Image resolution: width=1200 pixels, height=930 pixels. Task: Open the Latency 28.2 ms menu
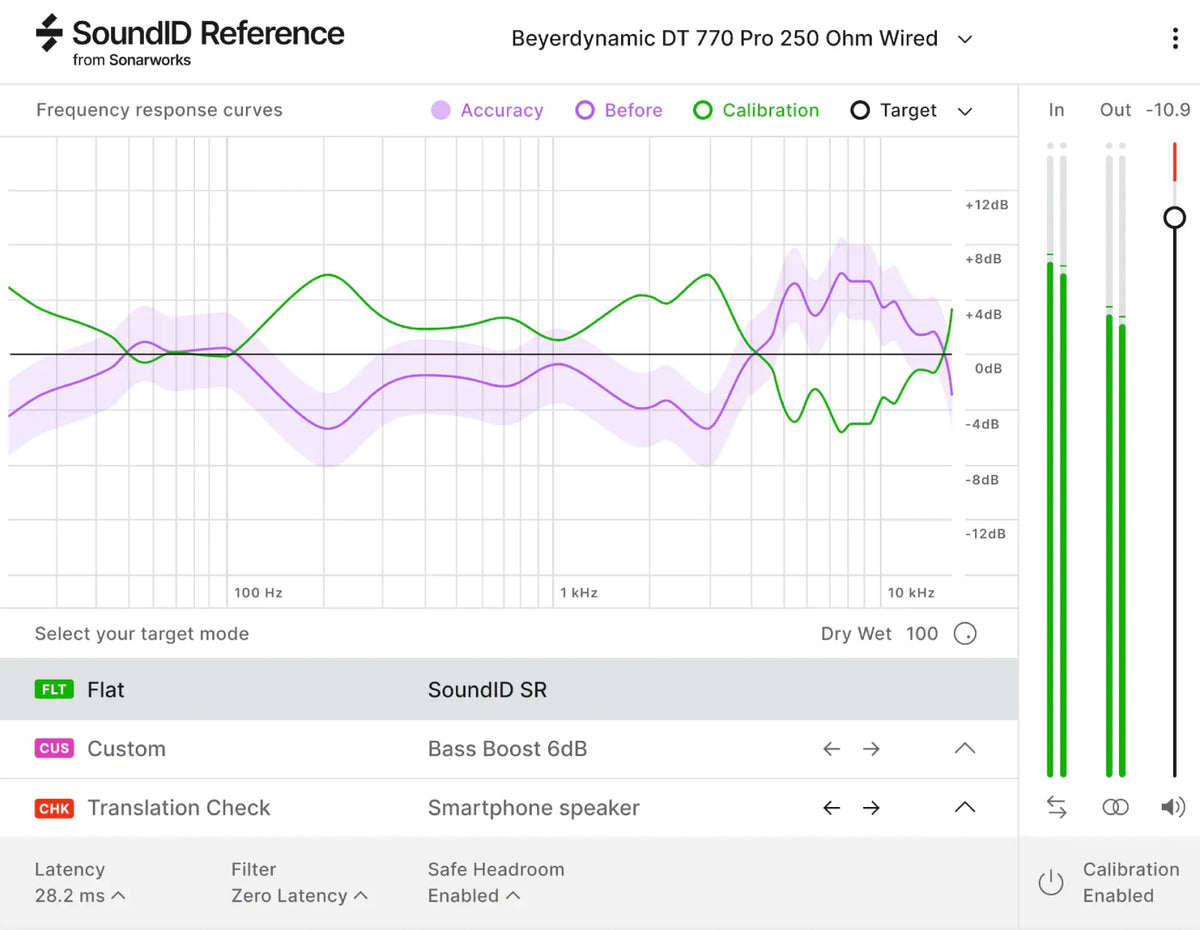80,883
